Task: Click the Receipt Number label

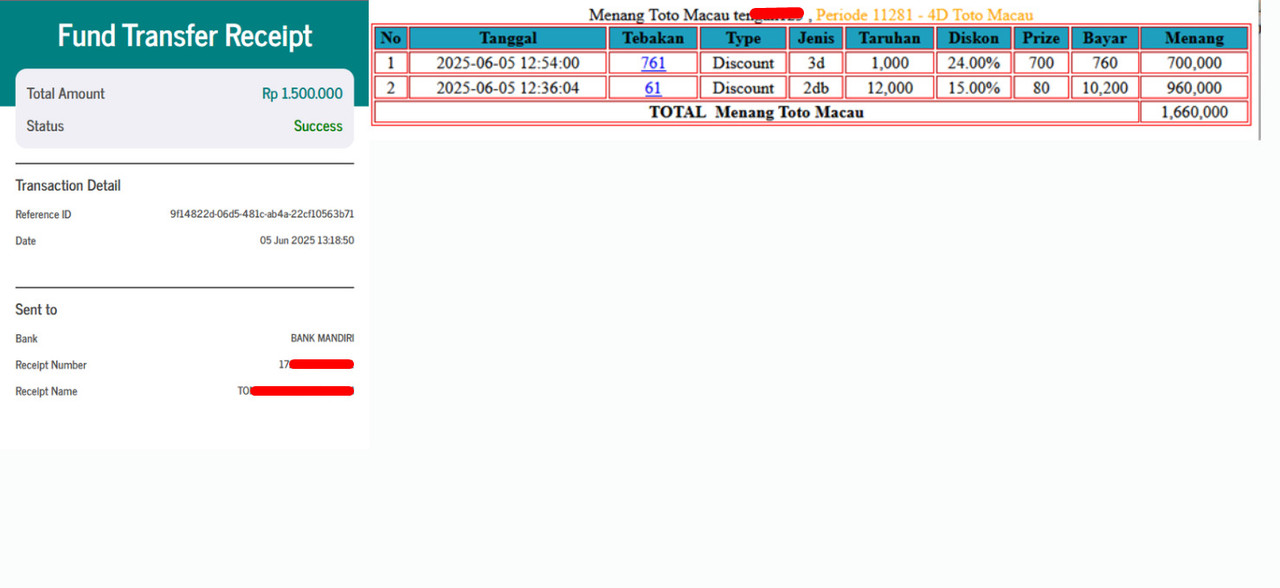Action: pyautogui.click(x=51, y=365)
